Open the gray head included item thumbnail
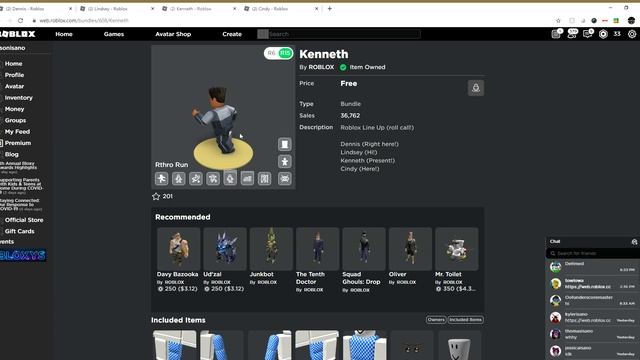The width and height of the screenshot is (640, 360). tap(460, 345)
